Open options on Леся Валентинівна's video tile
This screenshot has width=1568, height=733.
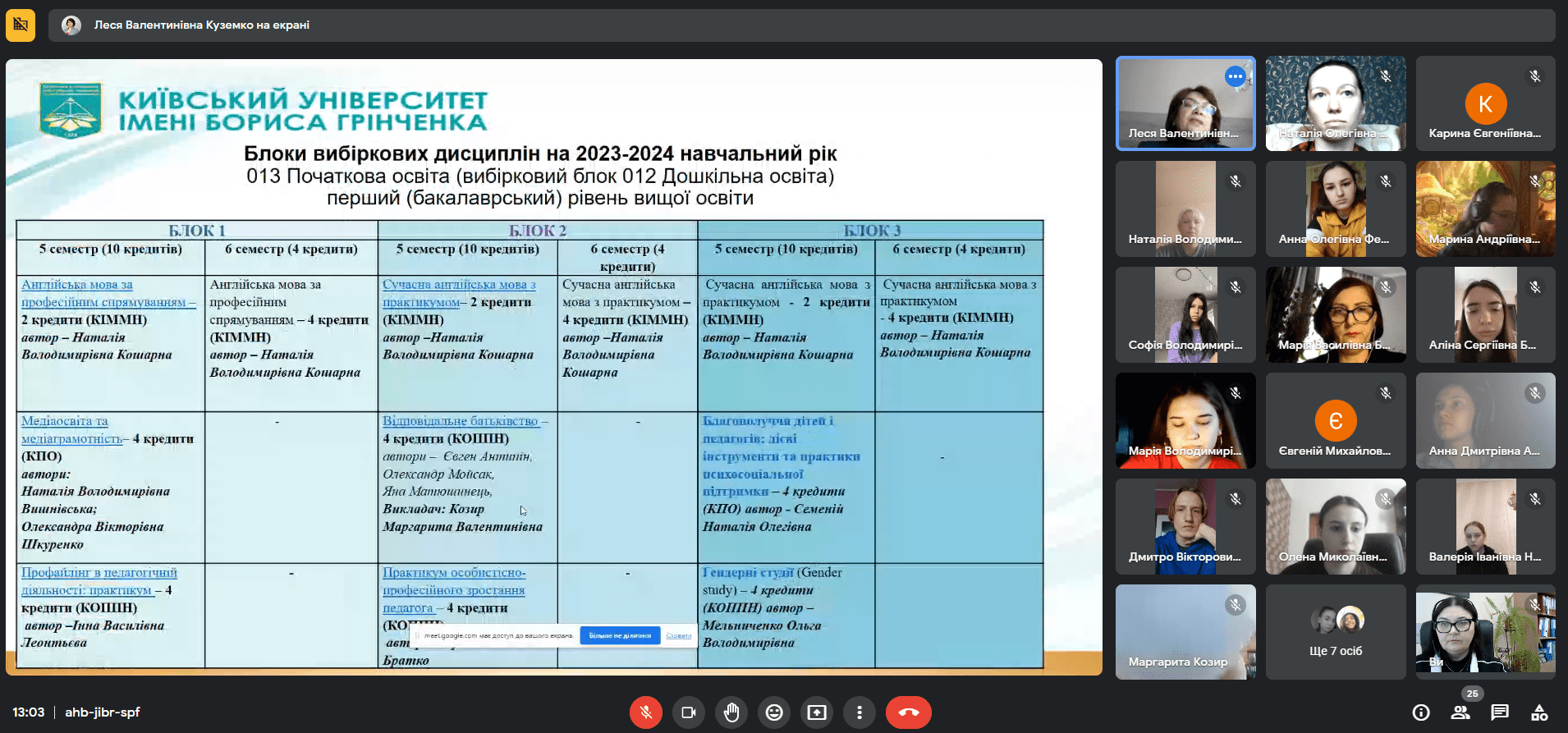pyautogui.click(x=1235, y=76)
